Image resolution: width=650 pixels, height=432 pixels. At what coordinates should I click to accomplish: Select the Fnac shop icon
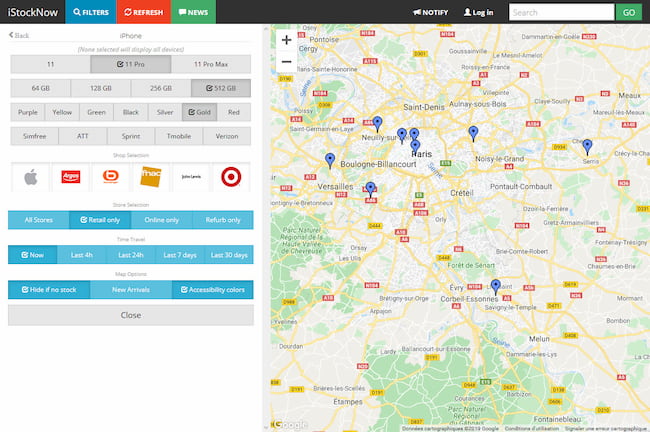(x=150, y=177)
